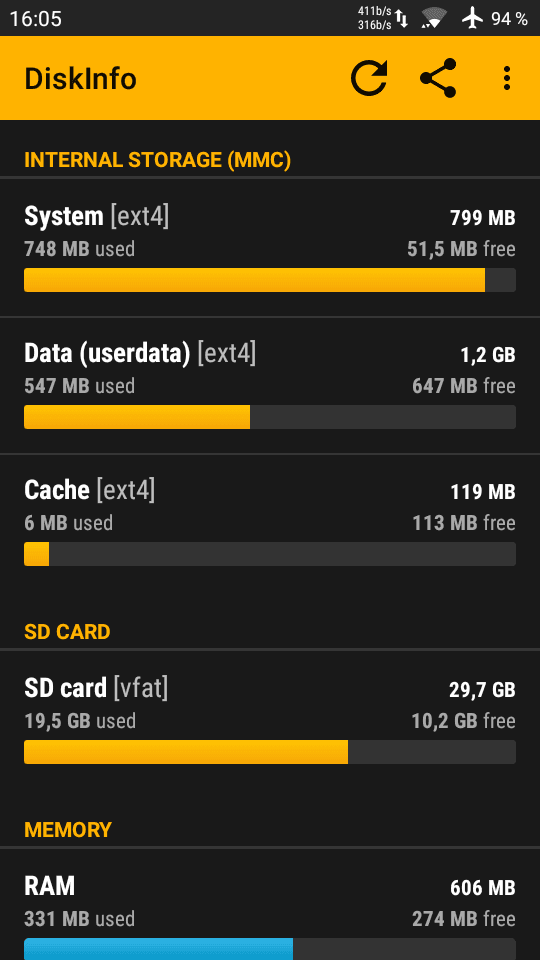Select the Cache [ext4] partition entry

click(x=270, y=522)
